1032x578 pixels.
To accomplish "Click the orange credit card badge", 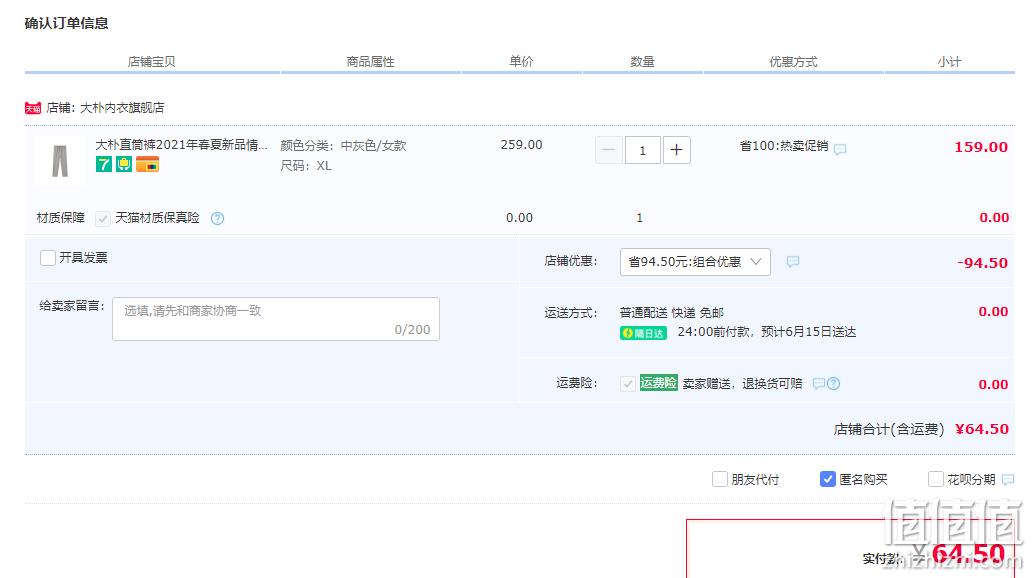I will point(147,164).
